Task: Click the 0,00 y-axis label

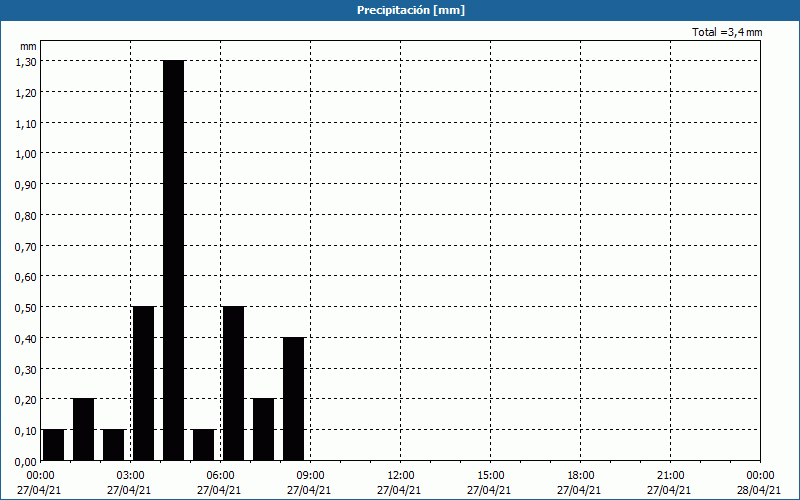Action: pyautogui.click(x=25, y=461)
